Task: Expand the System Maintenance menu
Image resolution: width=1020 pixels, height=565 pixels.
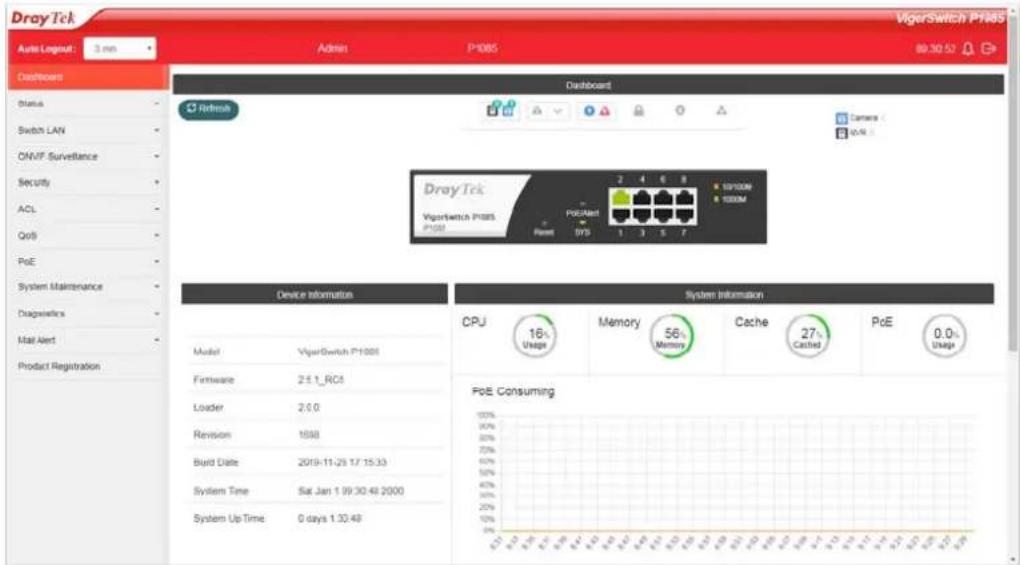Action: [88, 287]
